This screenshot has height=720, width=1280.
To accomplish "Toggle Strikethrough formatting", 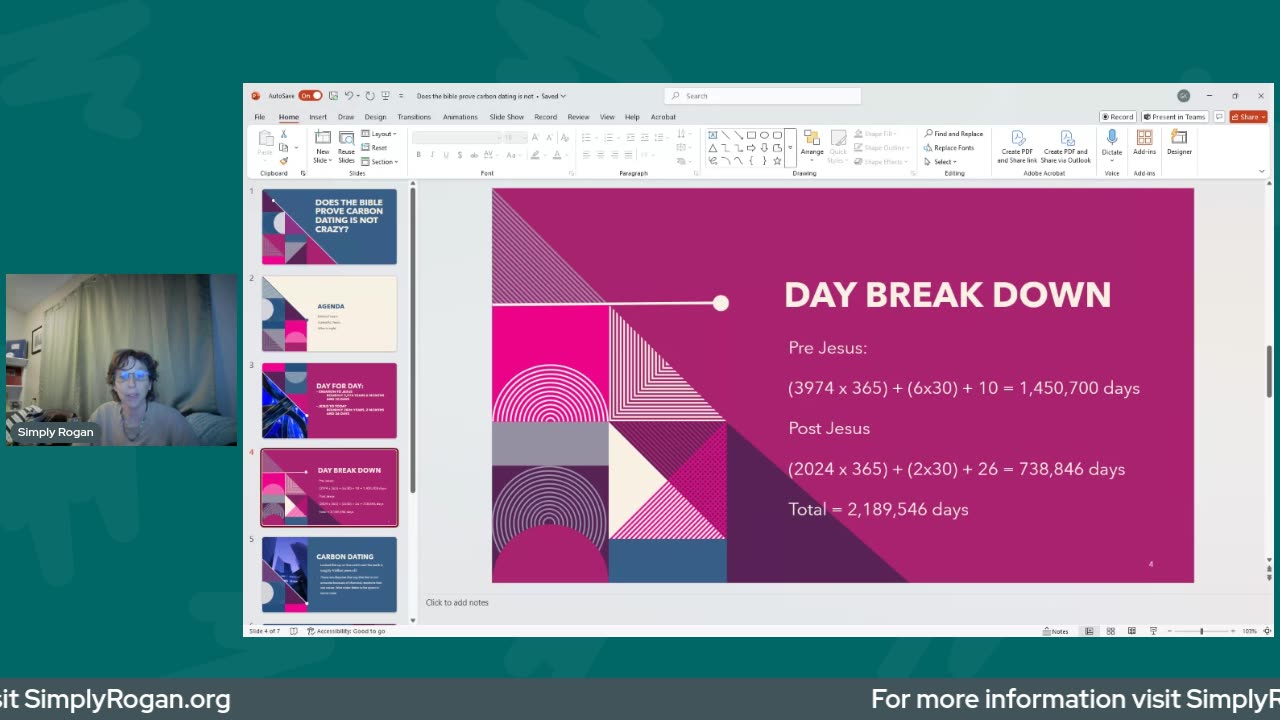I will (473, 155).
